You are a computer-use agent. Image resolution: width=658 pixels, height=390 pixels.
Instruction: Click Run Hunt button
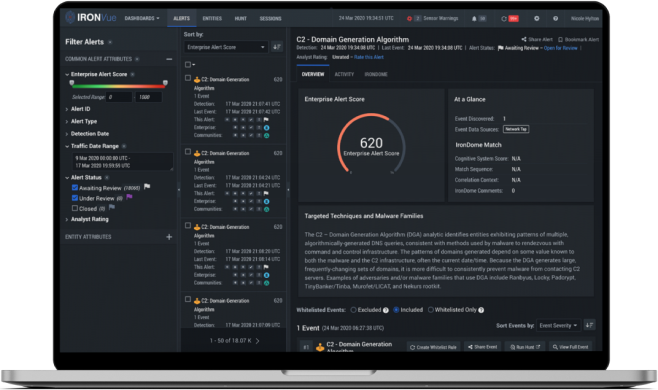525,347
